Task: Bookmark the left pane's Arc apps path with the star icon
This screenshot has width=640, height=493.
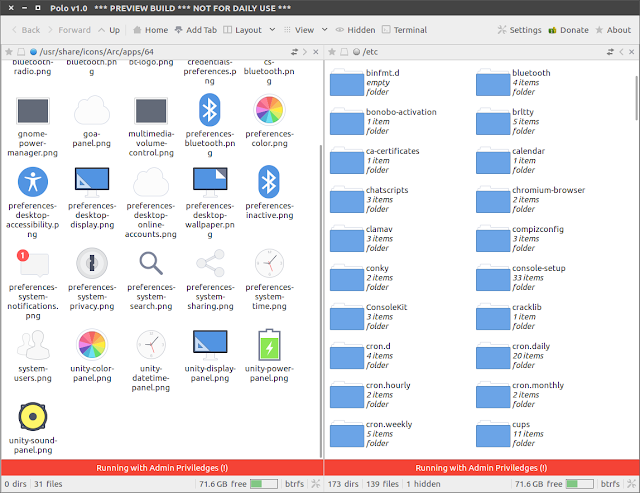Action: coord(9,52)
